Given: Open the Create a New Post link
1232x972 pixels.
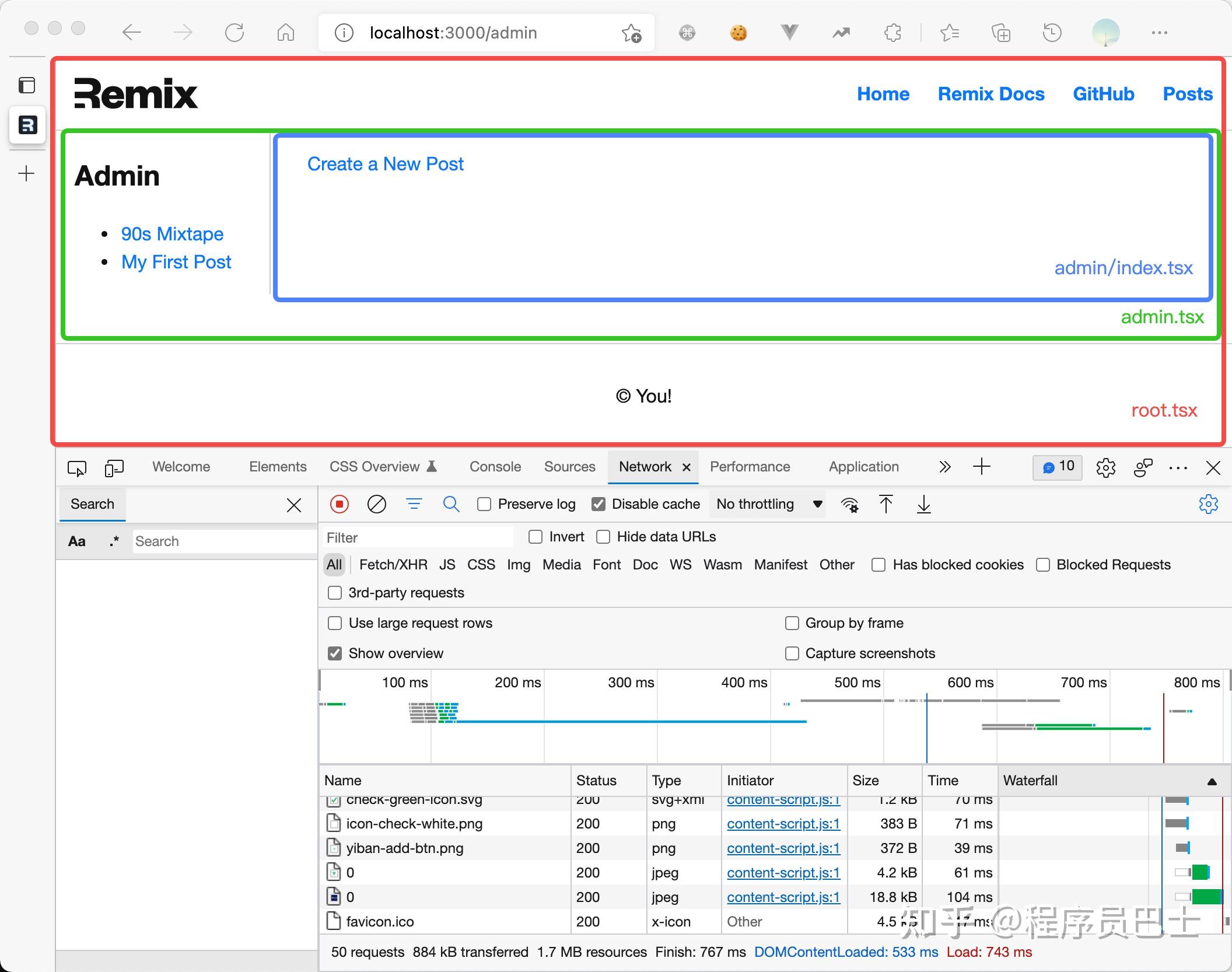Looking at the screenshot, I should (385, 164).
